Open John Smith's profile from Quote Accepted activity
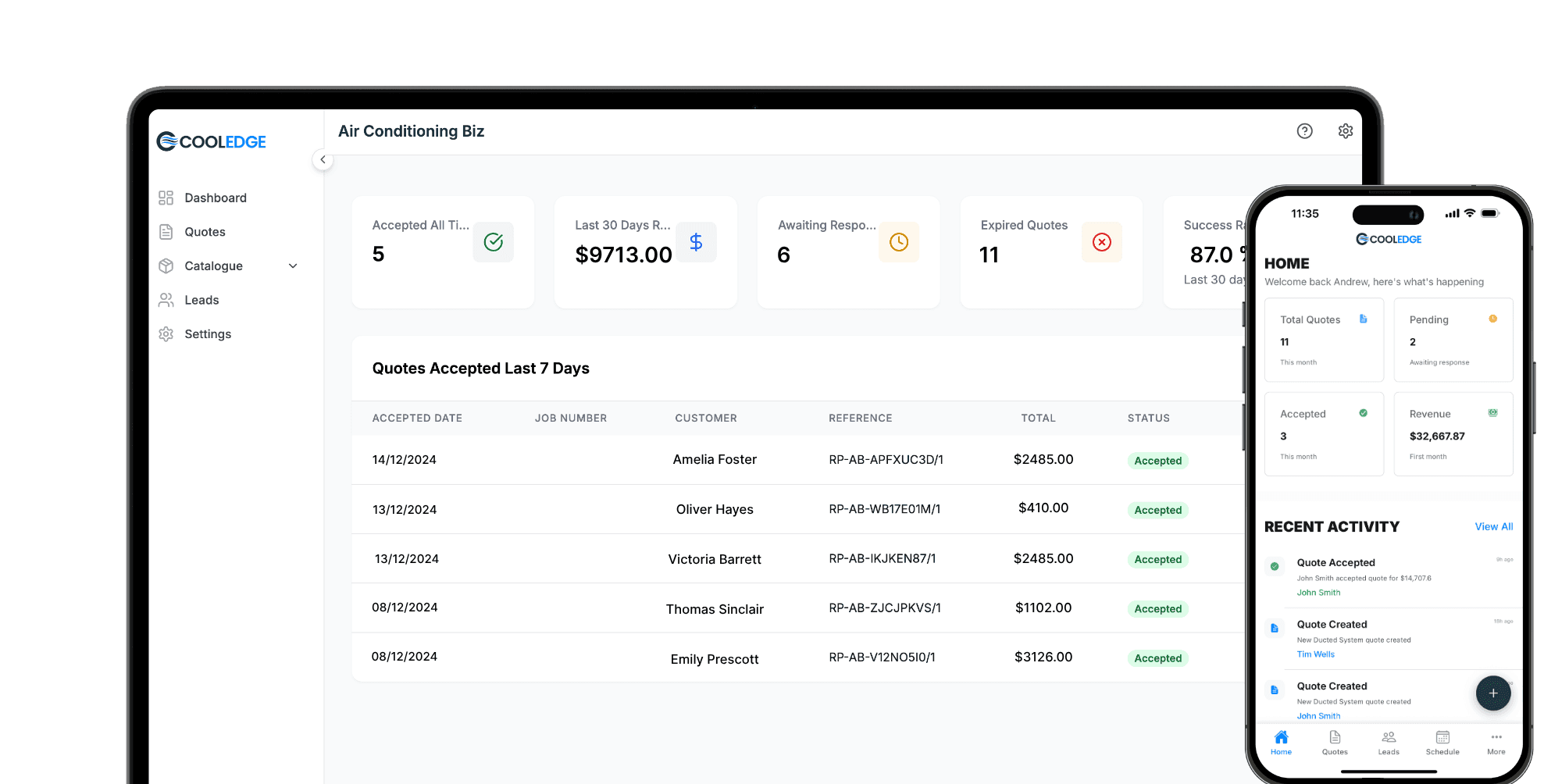This screenshot has width=1544, height=784. pyautogui.click(x=1318, y=593)
